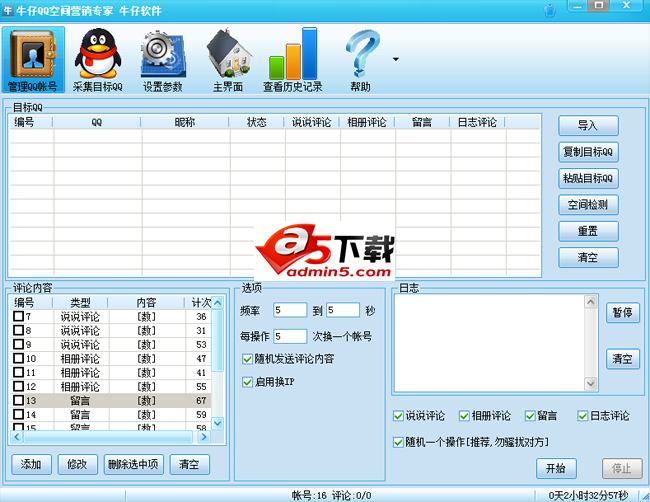Check the checkbox for comment row 13
The image size is (650, 502).
click(x=18, y=400)
